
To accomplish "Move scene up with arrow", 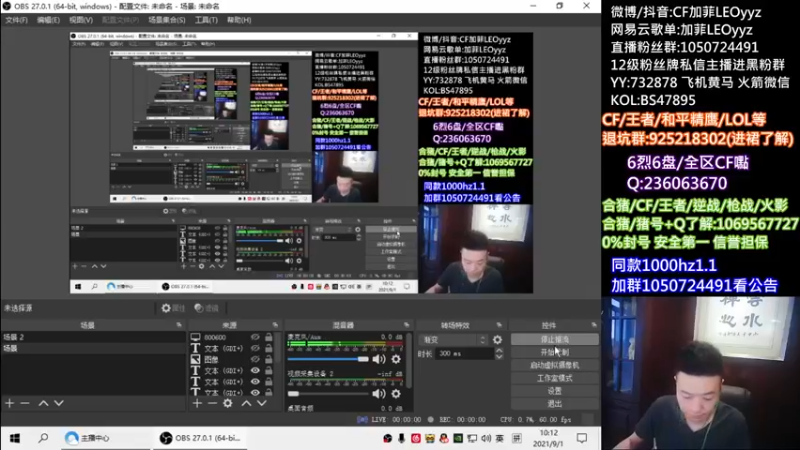I will tap(43, 403).
